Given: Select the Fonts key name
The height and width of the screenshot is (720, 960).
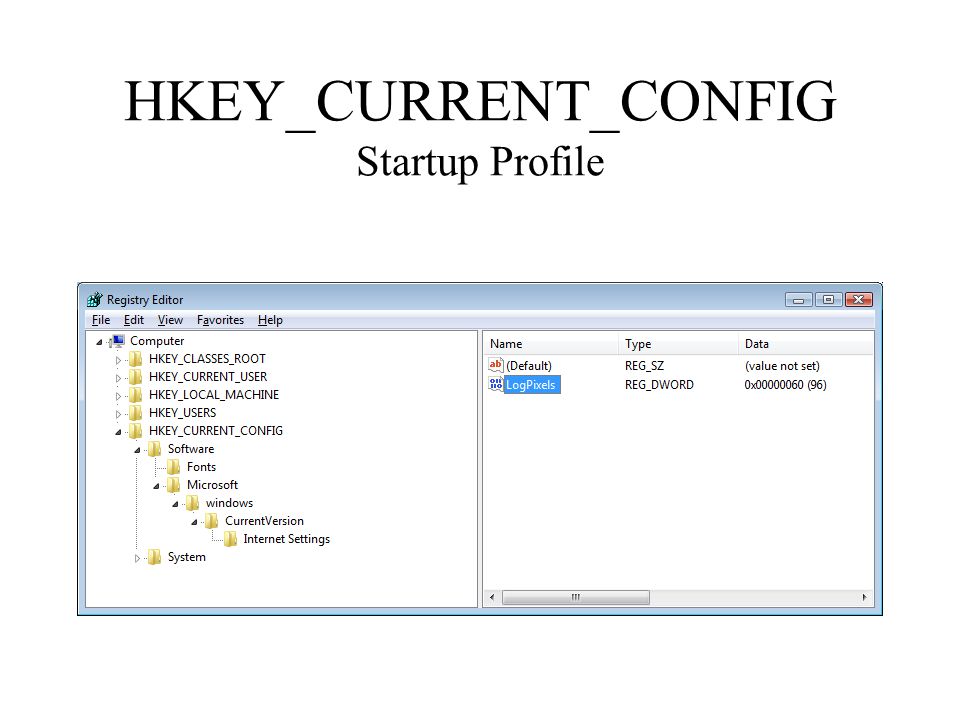Looking at the screenshot, I should (x=201, y=467).
